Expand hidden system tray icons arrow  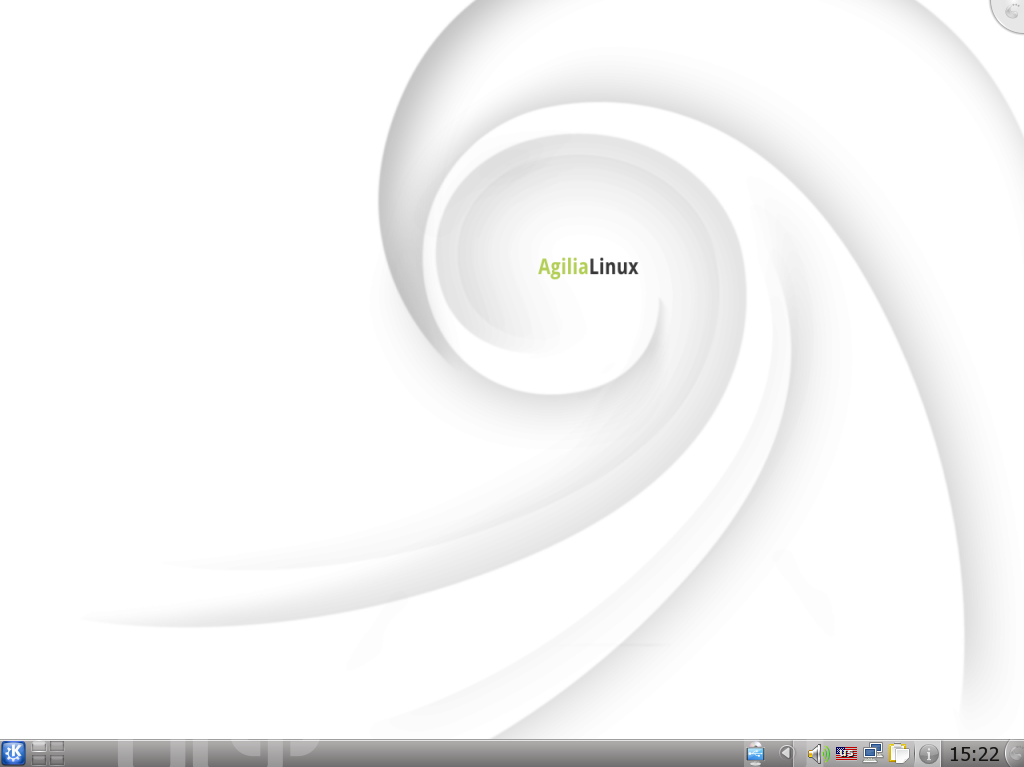point(786,753)
